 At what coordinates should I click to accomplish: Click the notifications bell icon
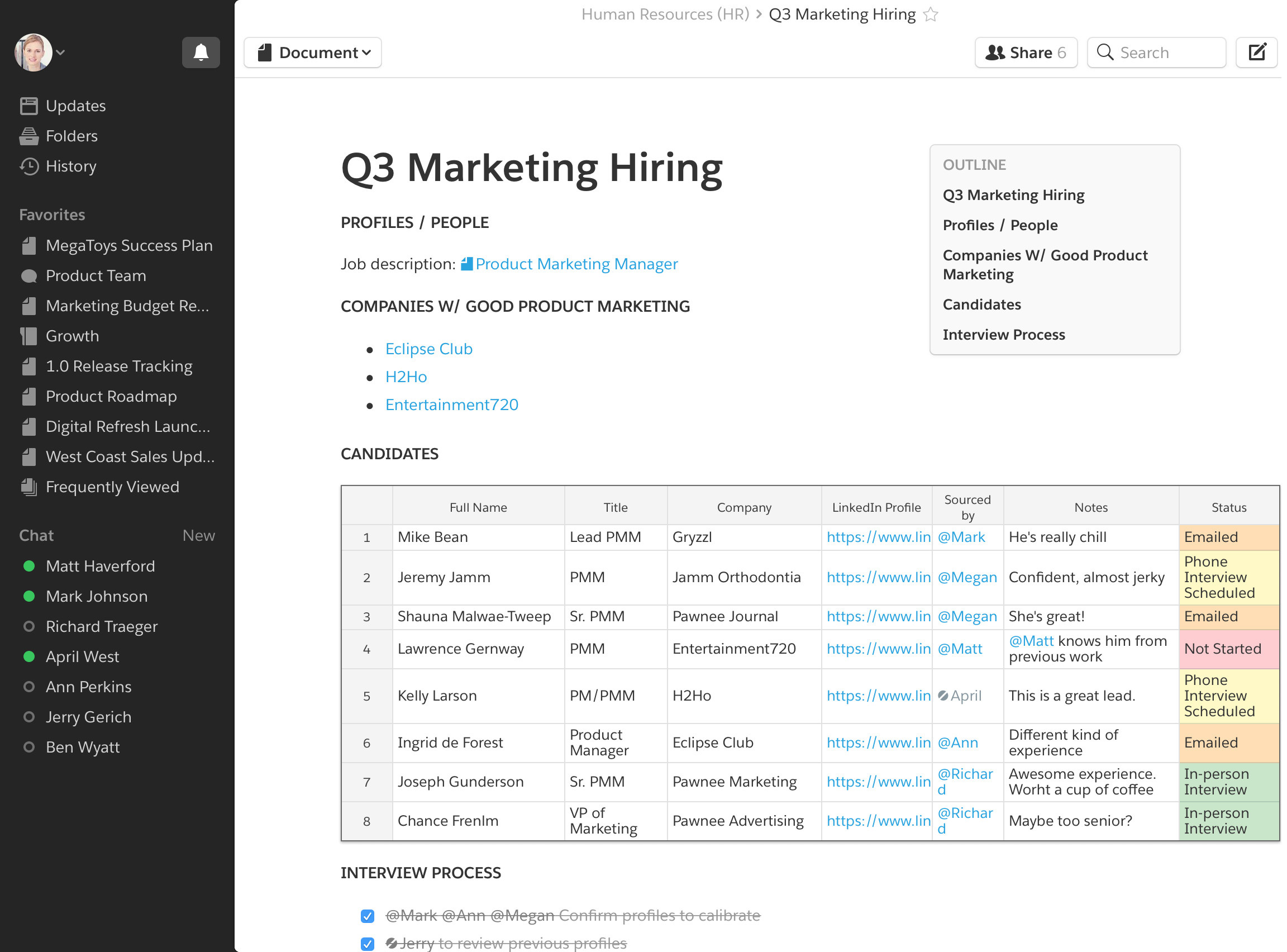tap(201, 53)
